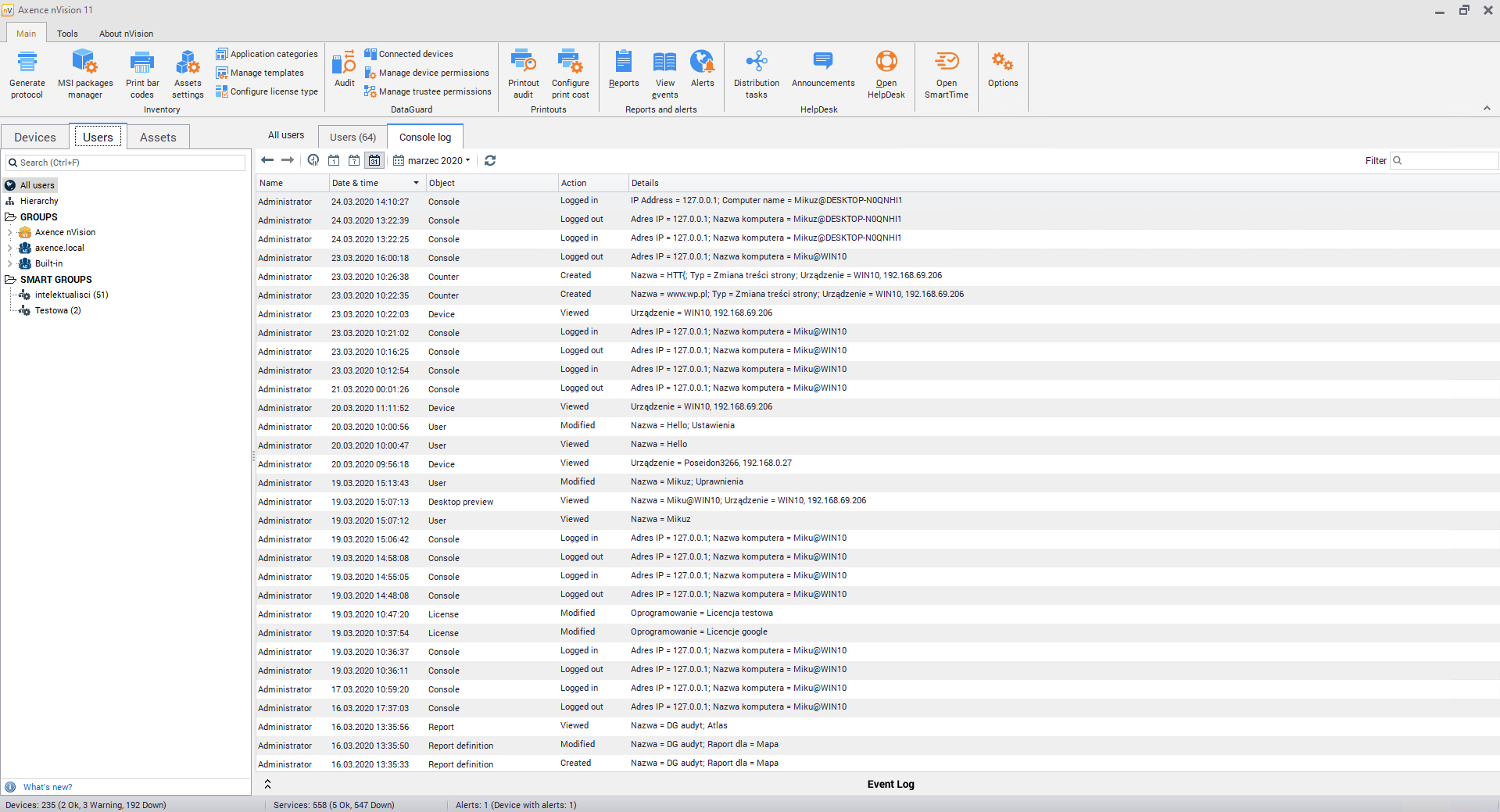Image resolution: width=1500 pixels, height=812 pixels.
Task: Show last hour time range
Action: click(313, 160)
